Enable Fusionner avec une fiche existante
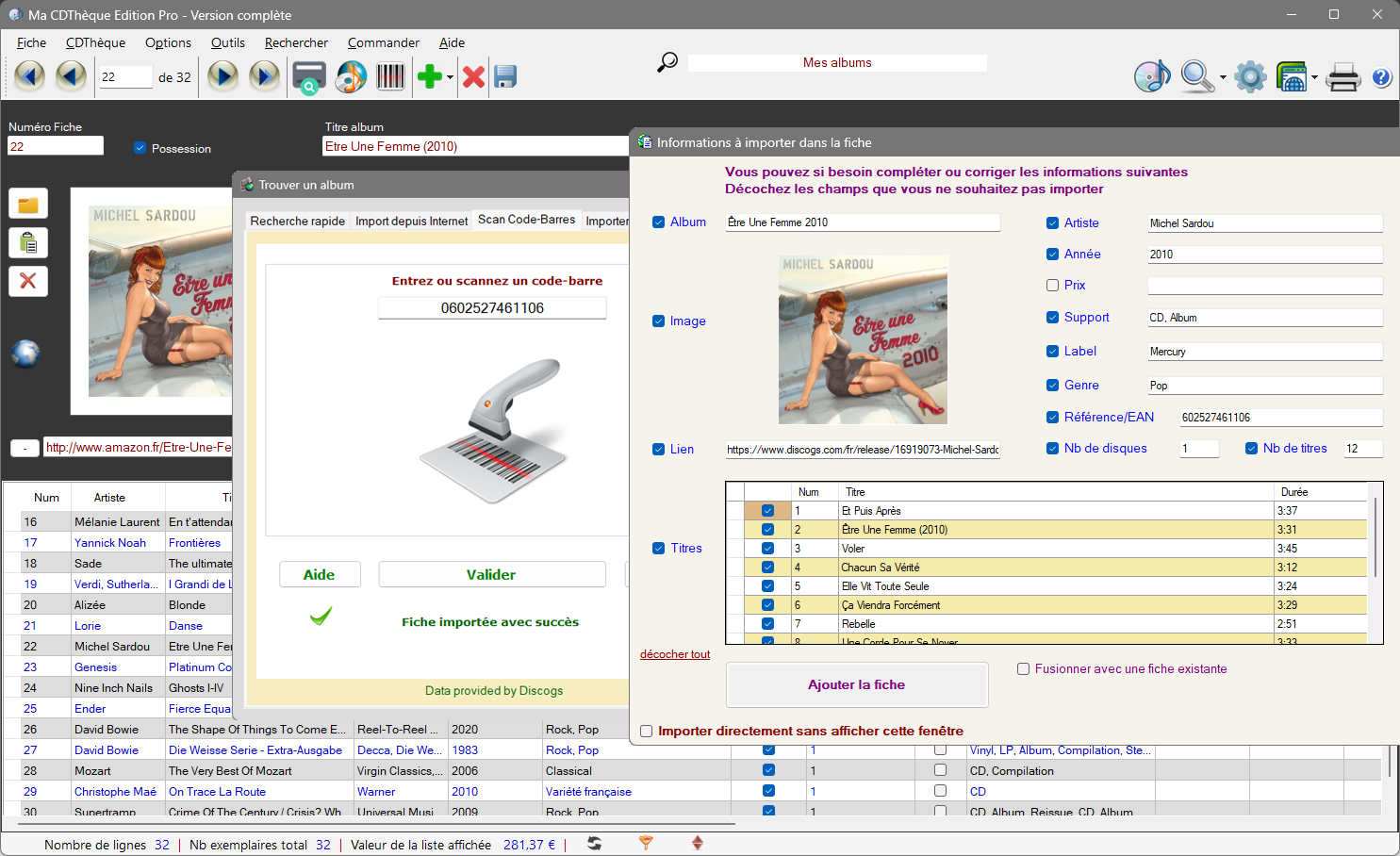The height and width of the screenshot is (856, 1400). pyautogui.click(x=1023, y=668)
